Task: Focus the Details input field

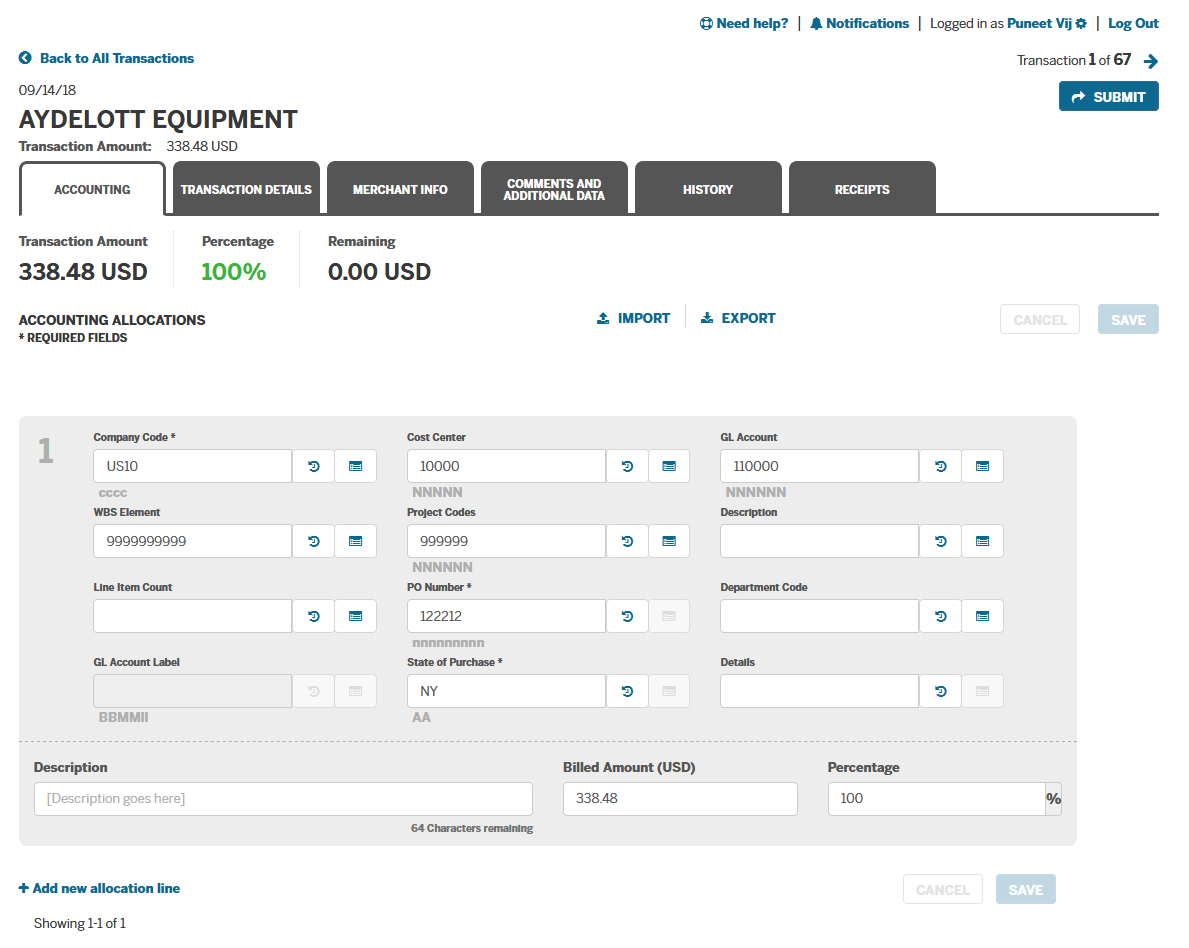Action: 820,692
